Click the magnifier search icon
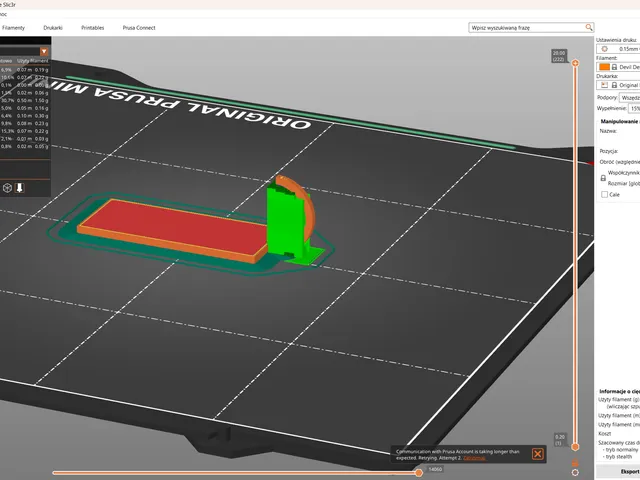 [589, 27]
